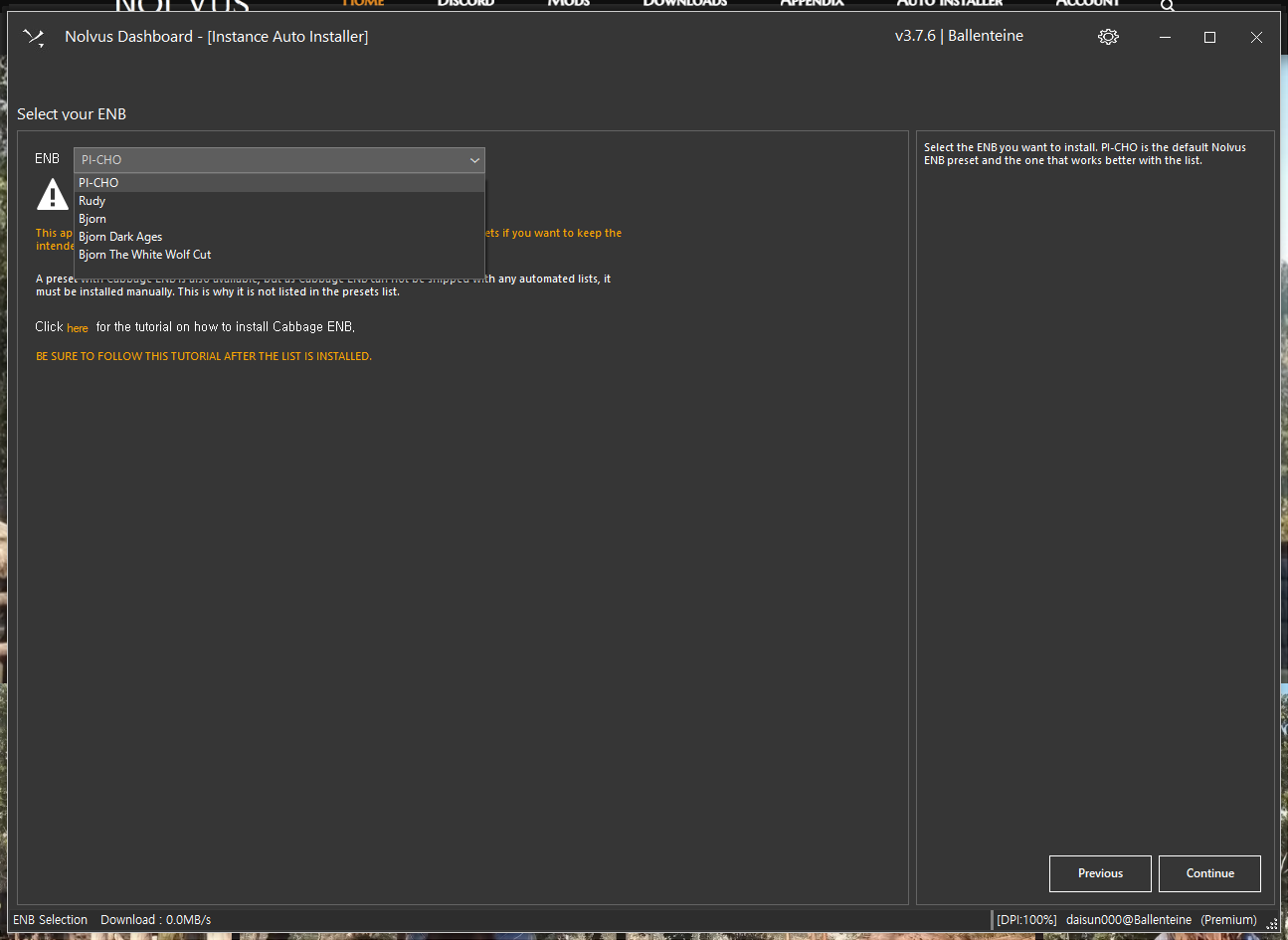This screenshot has height=940, width=1288.
Task: Choose Bjorn Dark Ages preset
Action: click(x=279, y=237)
